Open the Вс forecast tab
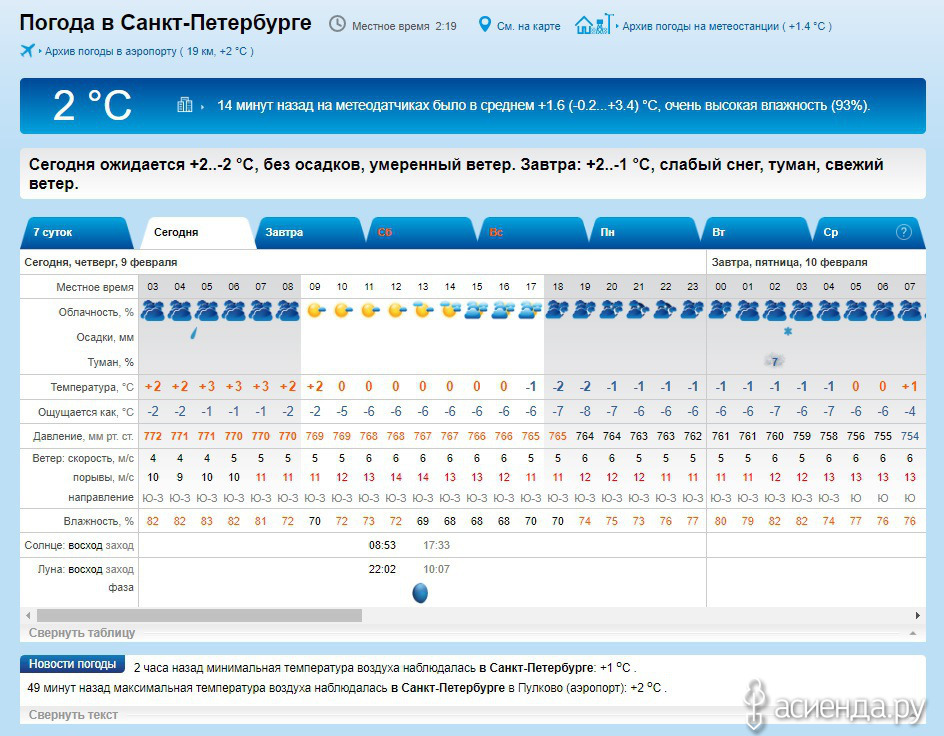Viewport: 944px width, 736px height. [x=532, y=233]
